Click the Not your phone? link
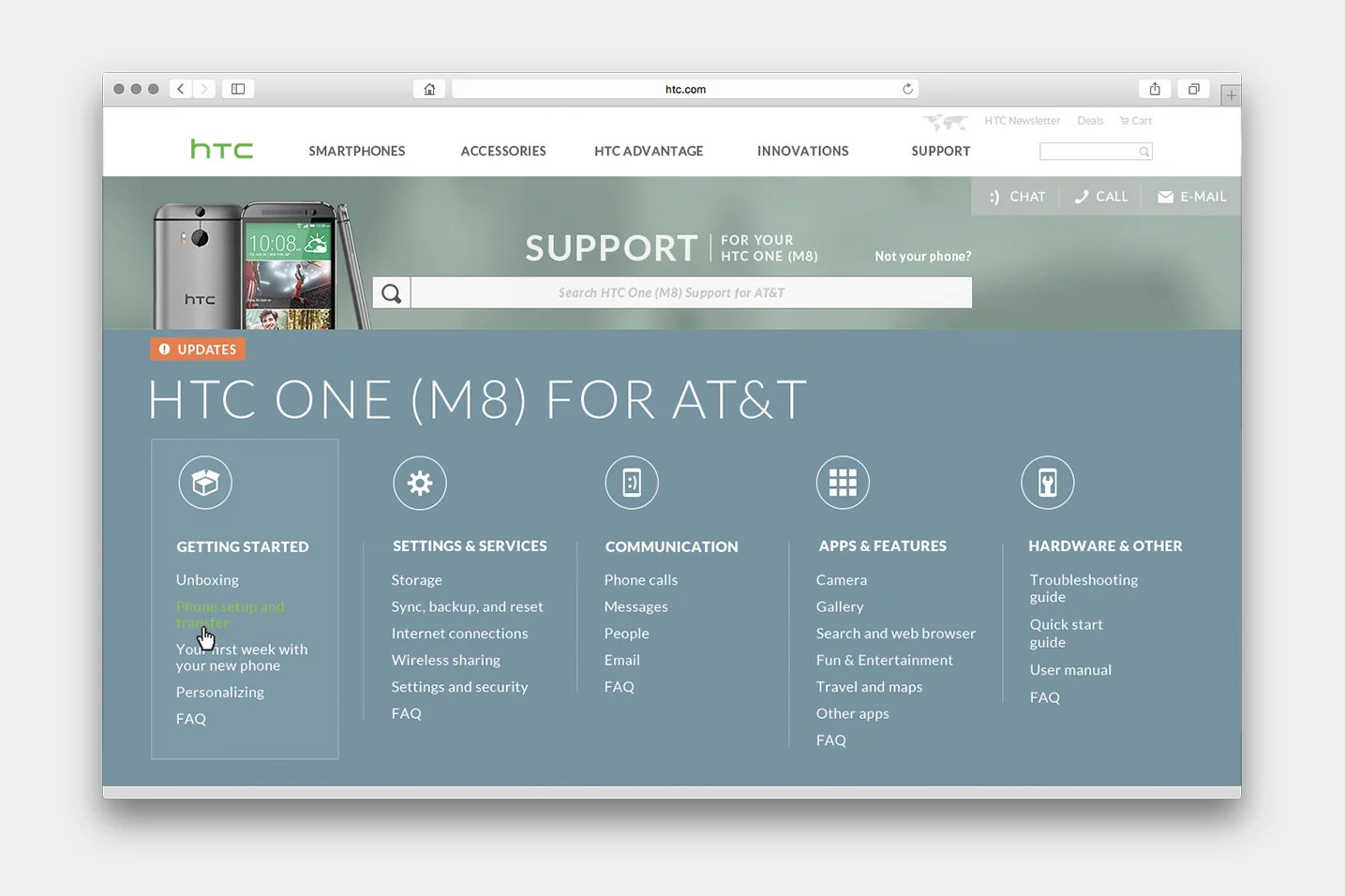This screenshot has width=1345, height=896. click(923, 256)
